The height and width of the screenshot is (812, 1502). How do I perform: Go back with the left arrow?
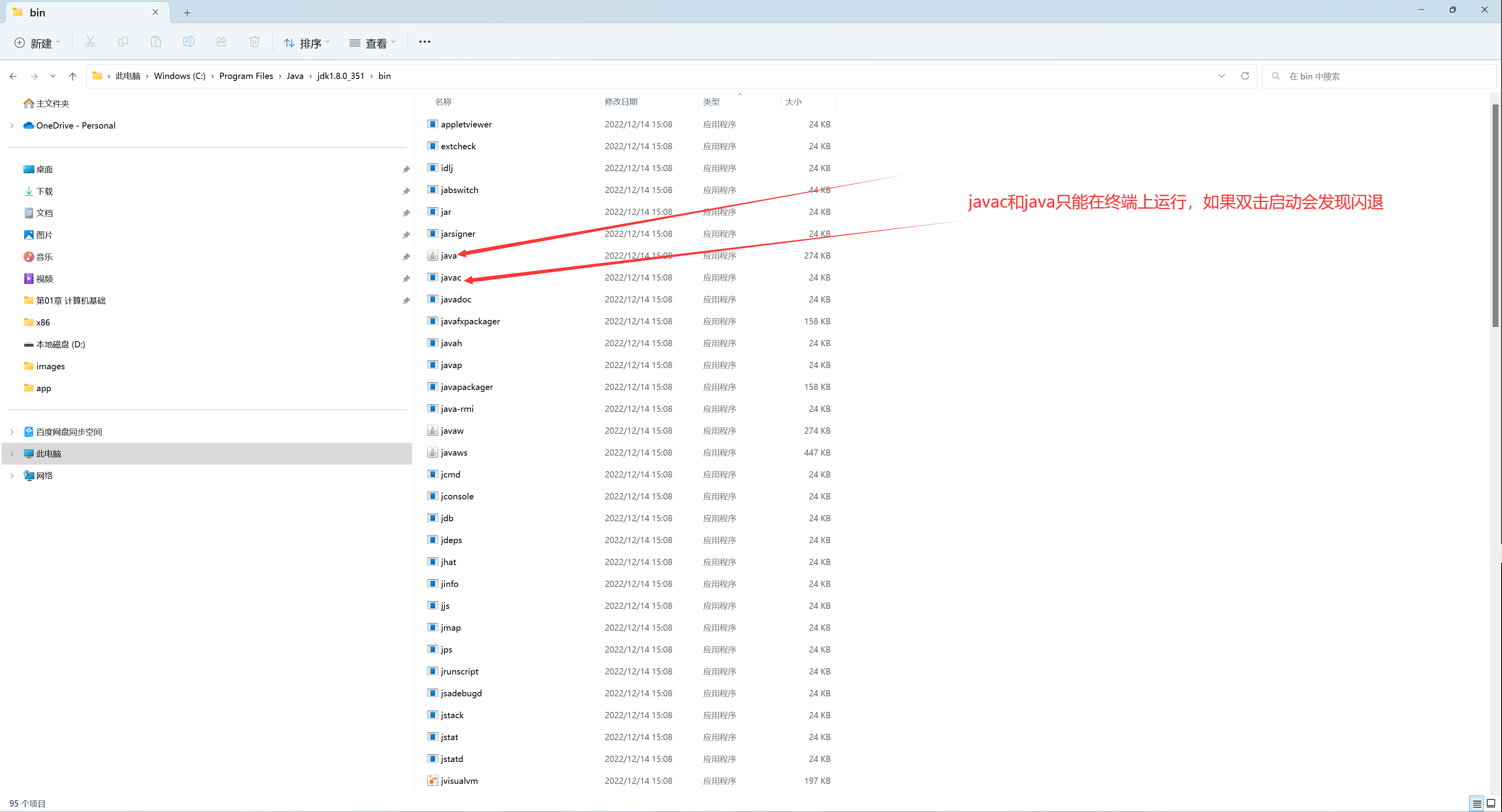[13, 76]
